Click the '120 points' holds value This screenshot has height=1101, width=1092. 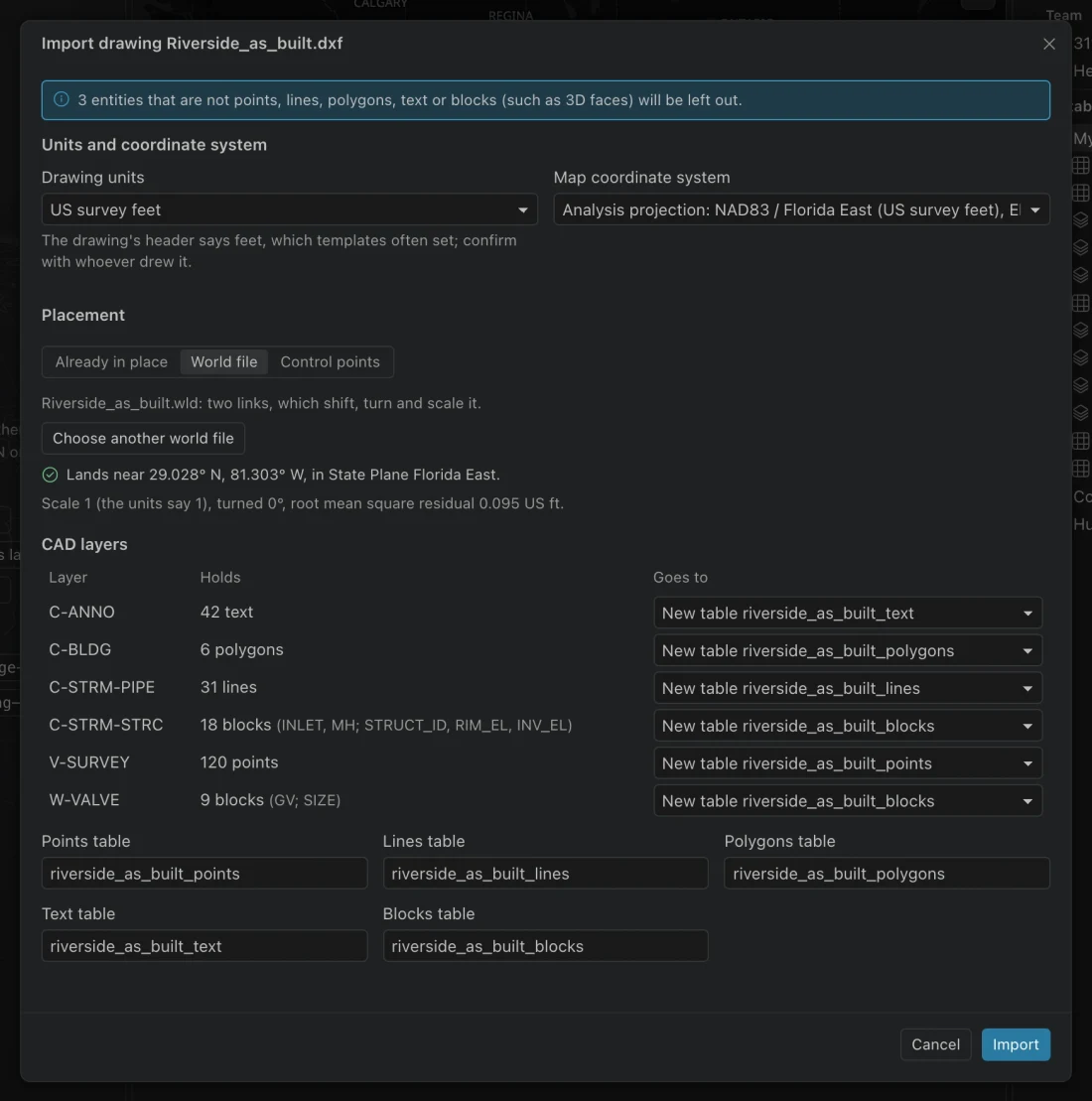pyautogui.click(x=239, y=761)
